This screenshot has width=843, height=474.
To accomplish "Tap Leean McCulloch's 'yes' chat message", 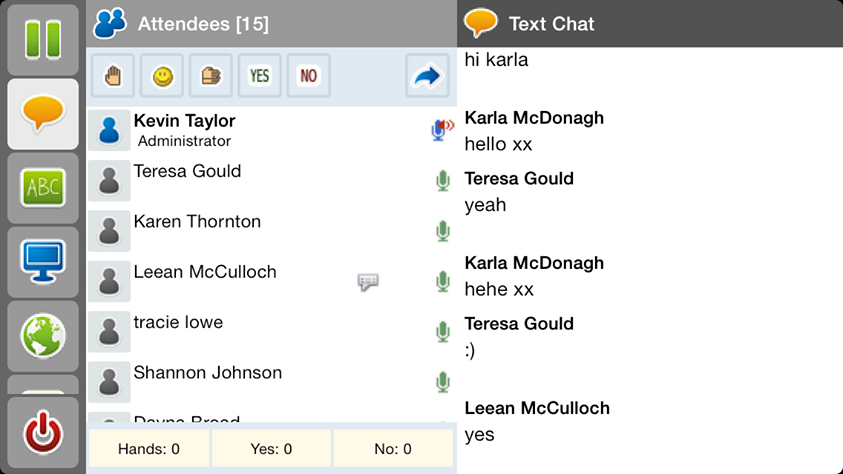I will click(480, 435).
